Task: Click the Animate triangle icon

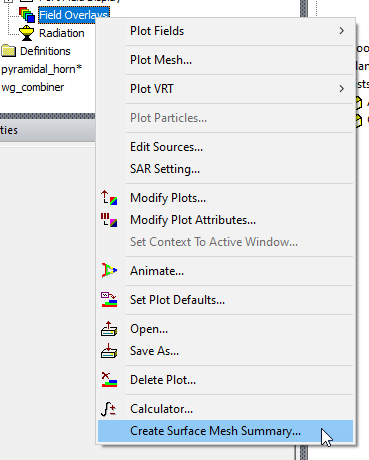Action: [x=109, y=270]
